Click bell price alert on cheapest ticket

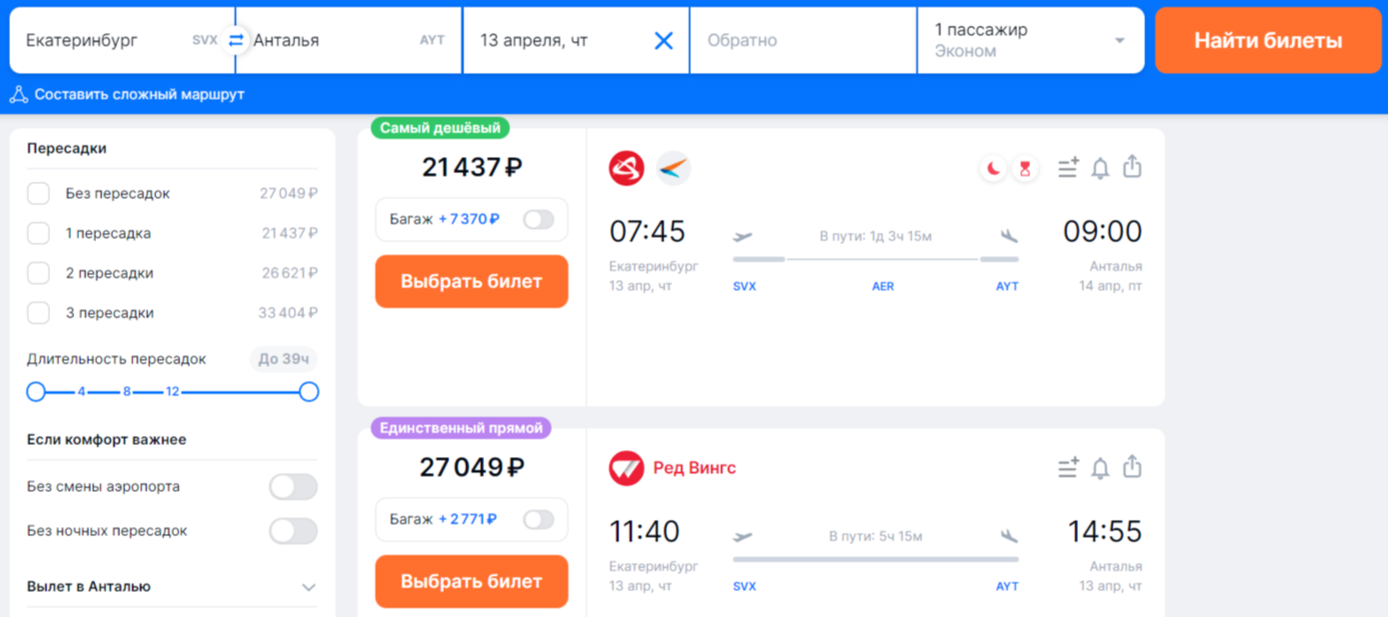coord(1100,168)
